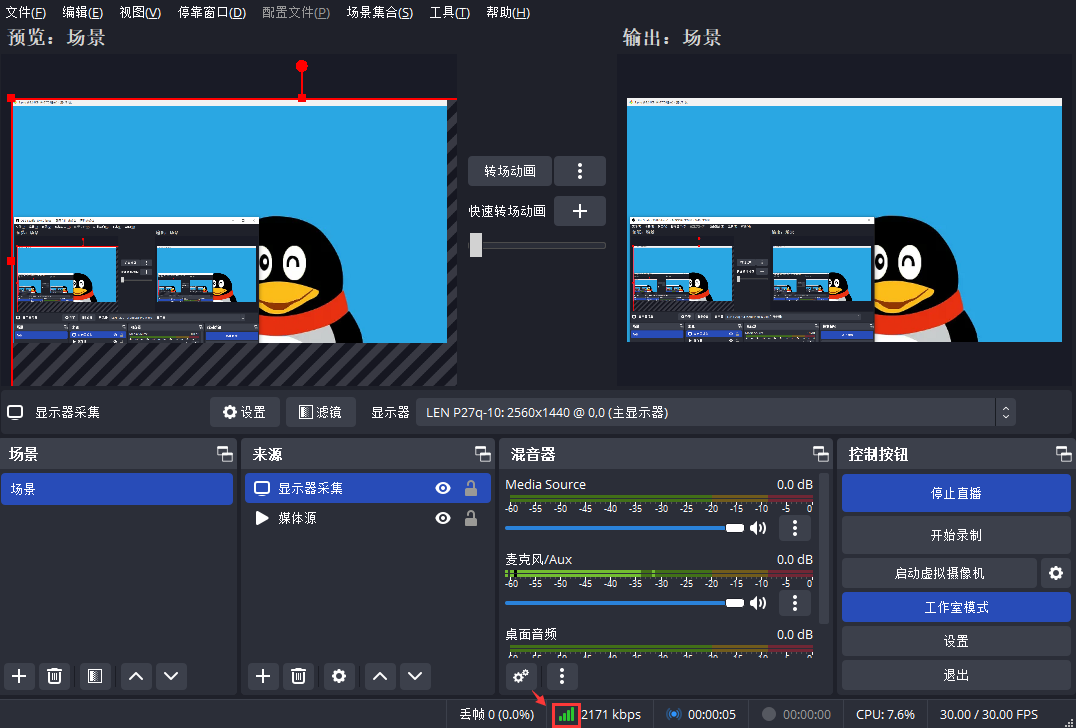Screen dimensions: 1076x728
Task: Move scene up
Action: 136,677
